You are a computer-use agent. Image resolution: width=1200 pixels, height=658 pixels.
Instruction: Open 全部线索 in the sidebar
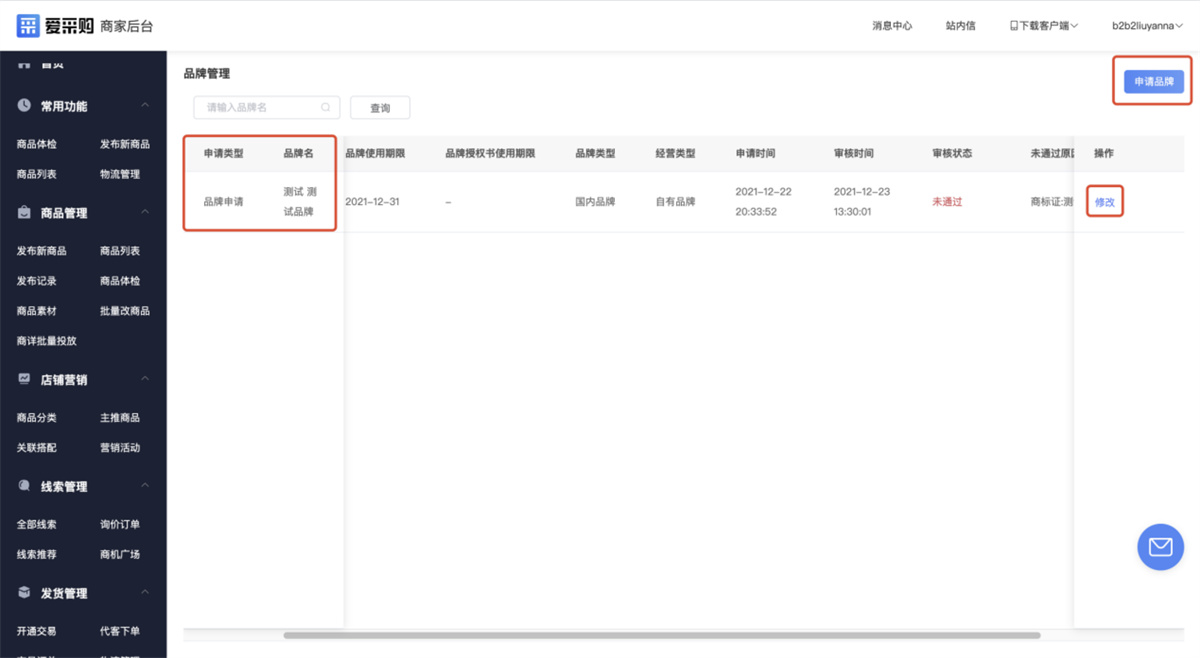[37, 524]
